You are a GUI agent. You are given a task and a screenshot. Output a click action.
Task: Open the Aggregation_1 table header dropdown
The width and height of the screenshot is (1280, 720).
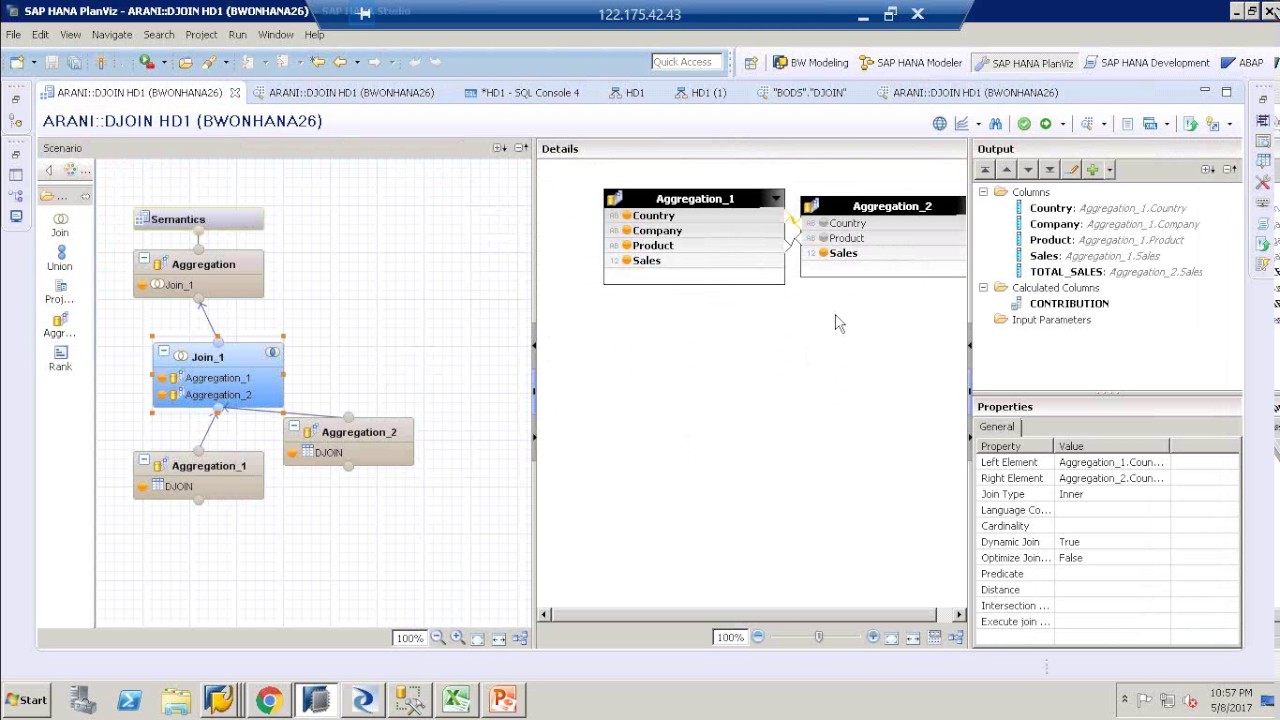pos(776,199)
